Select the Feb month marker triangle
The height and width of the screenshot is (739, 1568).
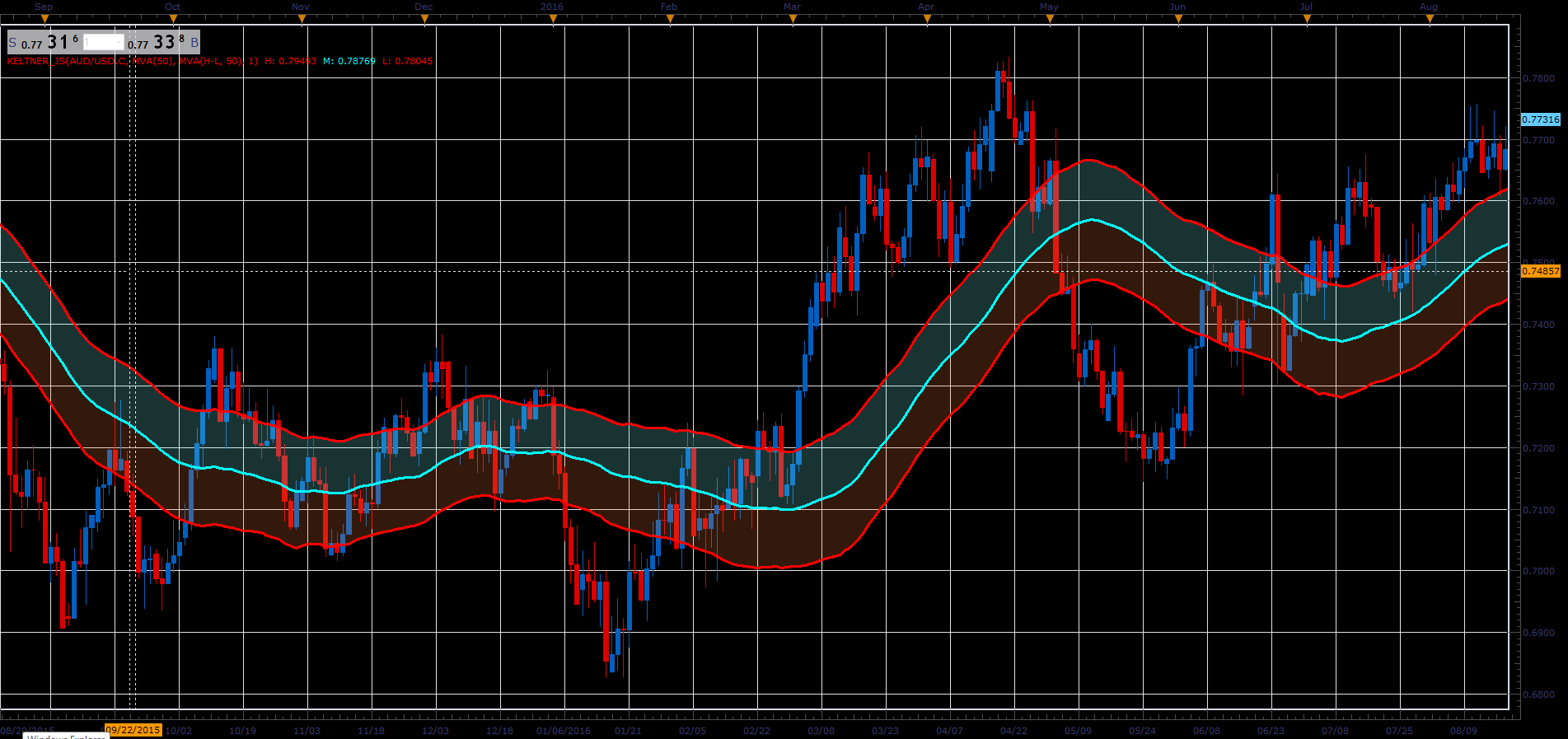(670, 18)
